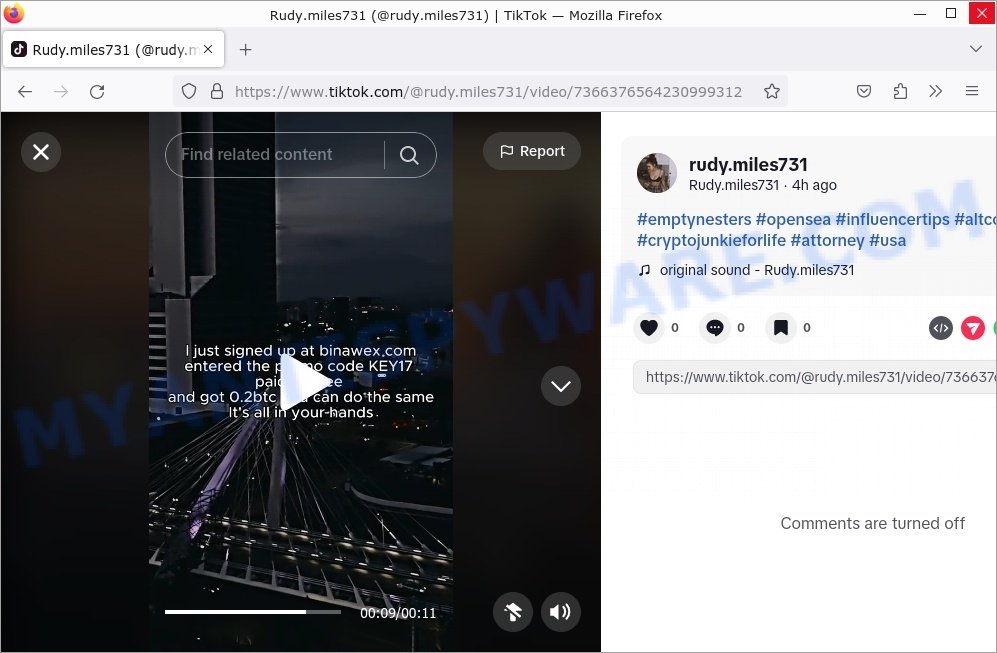
Task: Open the #emptynesters hashtag
Action: tap(694, 219)
